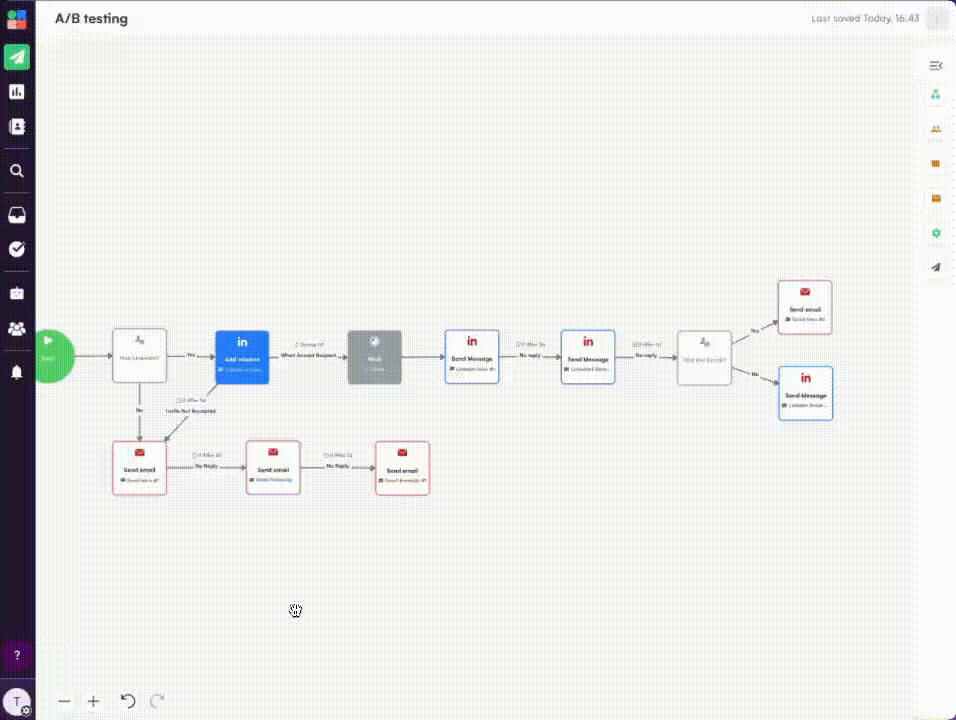This screenshot has height=720, width=956.
Task: Open the inbox tray icon in sidebar
Action: pos(17,215)
